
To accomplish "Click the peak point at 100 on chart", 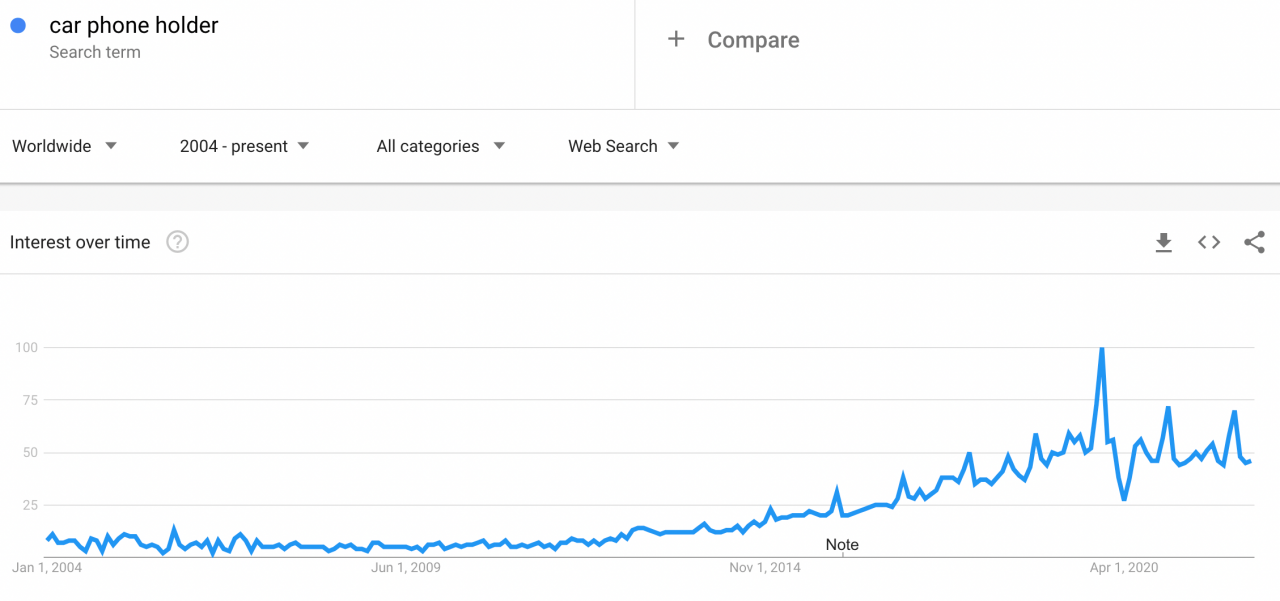I will pyautogui.click(x=1101, y=348).
